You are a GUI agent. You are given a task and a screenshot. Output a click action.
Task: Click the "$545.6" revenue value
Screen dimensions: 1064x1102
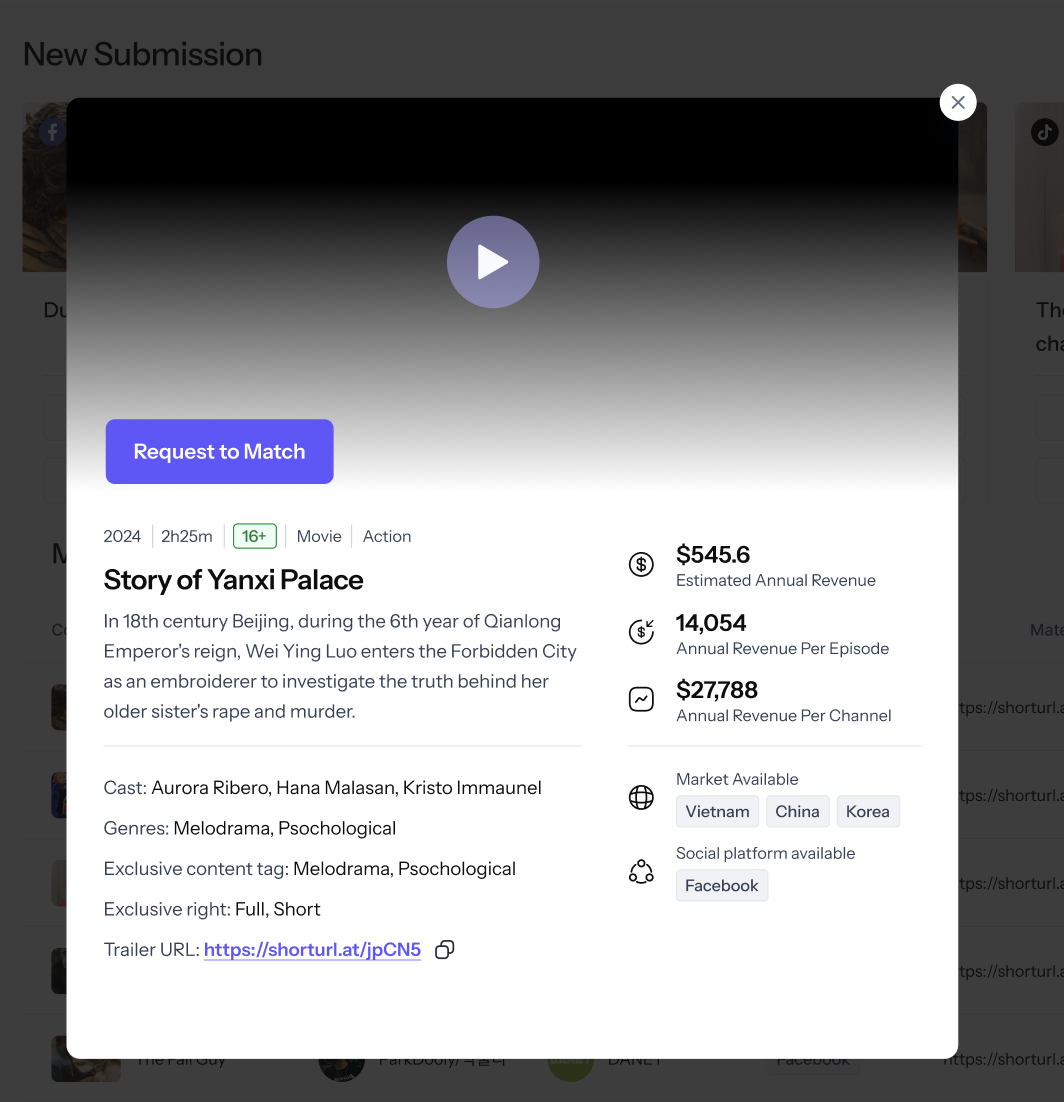713,555
